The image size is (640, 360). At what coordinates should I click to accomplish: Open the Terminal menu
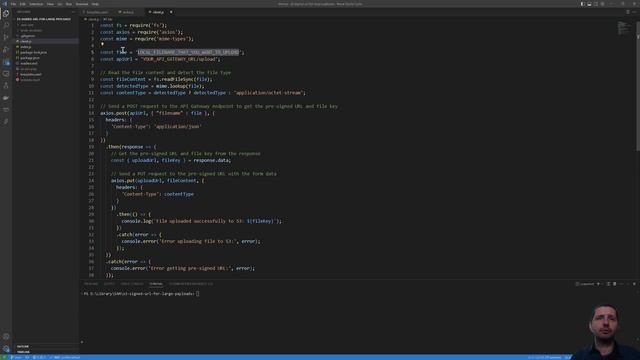pyautogui.click(x=82, y=4)
